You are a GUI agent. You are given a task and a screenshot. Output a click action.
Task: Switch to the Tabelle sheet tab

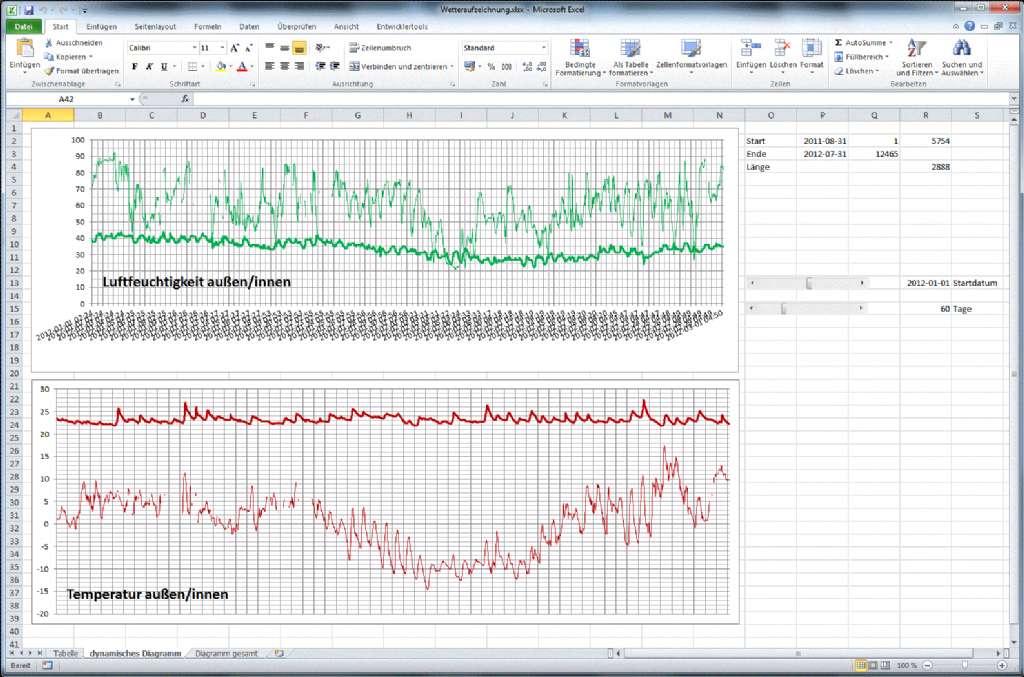65,653
